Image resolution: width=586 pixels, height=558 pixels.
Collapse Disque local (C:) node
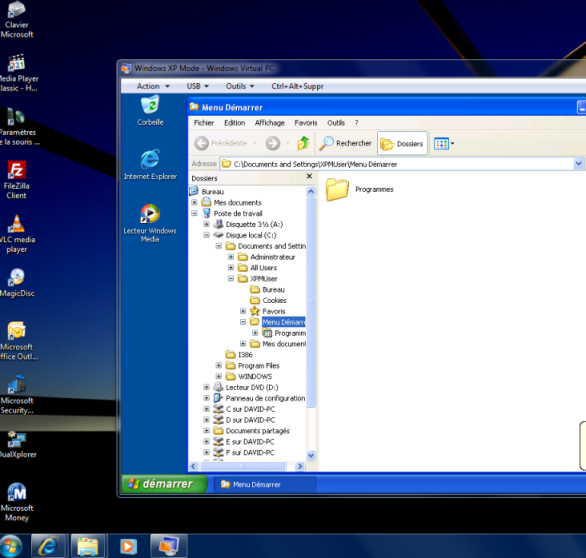tap(206, 235)
